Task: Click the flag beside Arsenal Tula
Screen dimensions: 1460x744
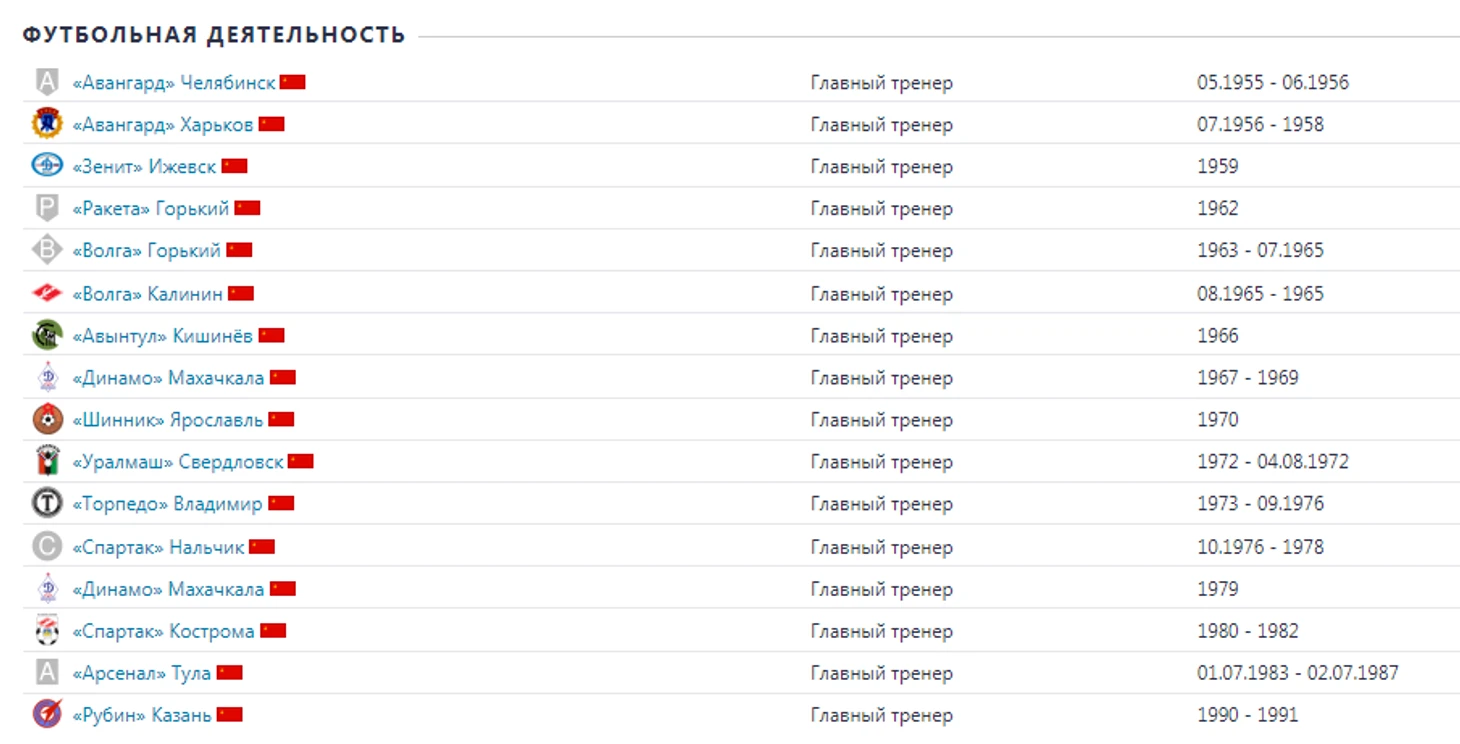Action: pyautogui.click(x=230, y=672)
